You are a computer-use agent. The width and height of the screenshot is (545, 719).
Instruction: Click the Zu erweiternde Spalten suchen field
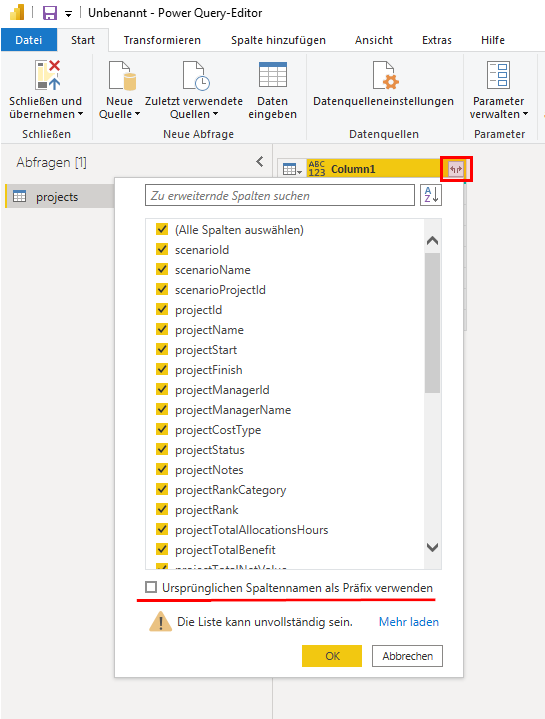pyautogui.click(x=280, y=195)
